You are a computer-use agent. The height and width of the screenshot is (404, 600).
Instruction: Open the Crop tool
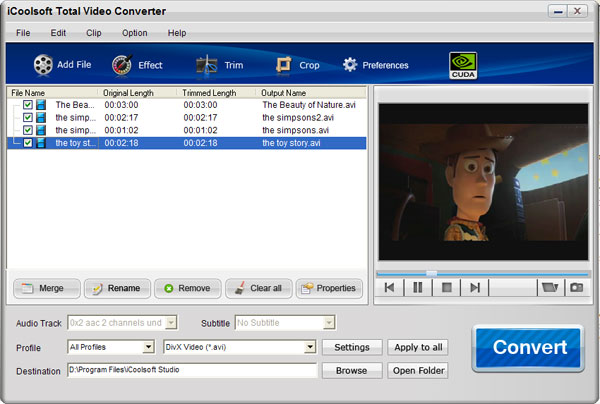(x=284, y=65)
